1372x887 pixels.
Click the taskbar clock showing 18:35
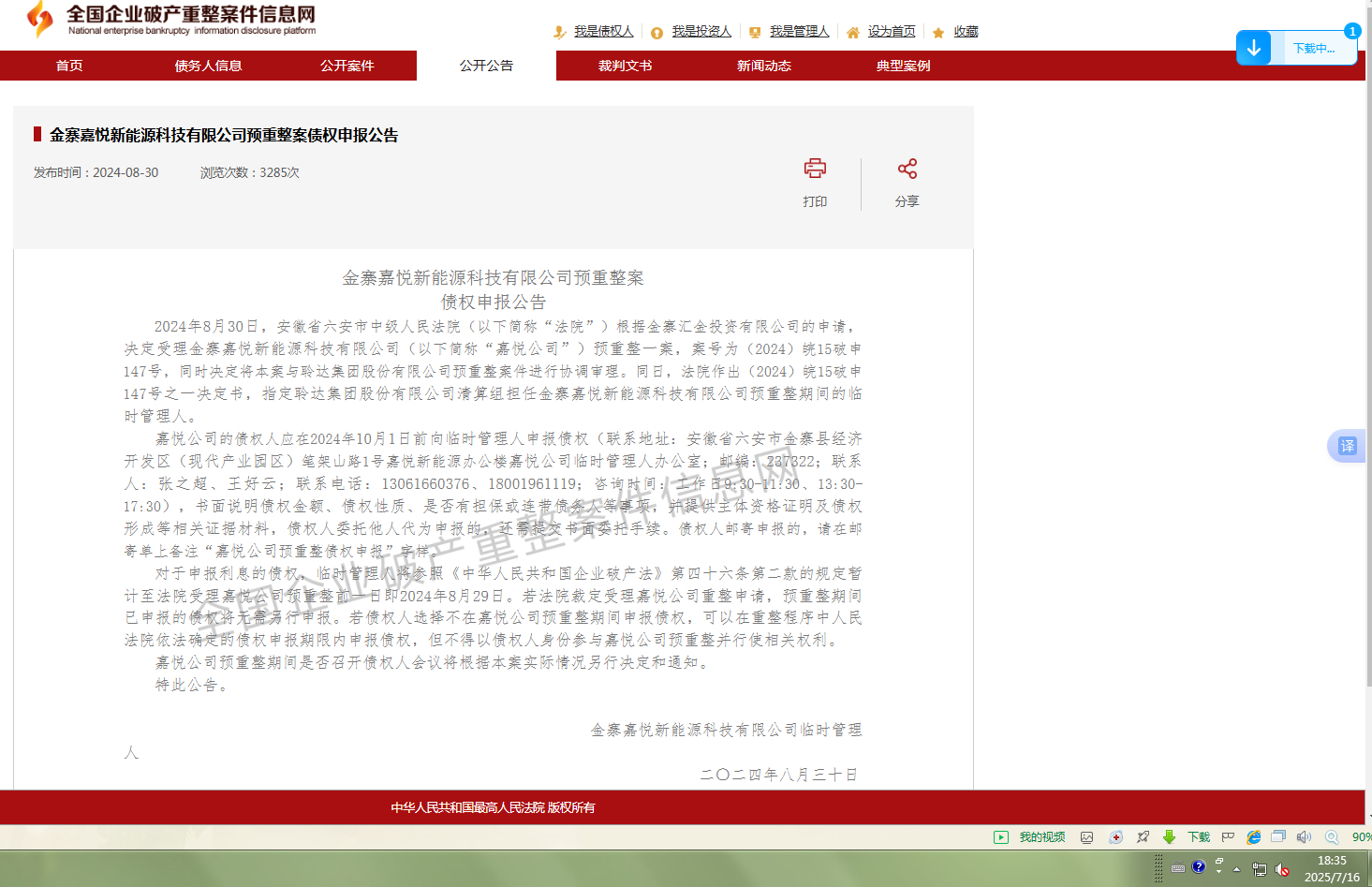(1332, 861)
